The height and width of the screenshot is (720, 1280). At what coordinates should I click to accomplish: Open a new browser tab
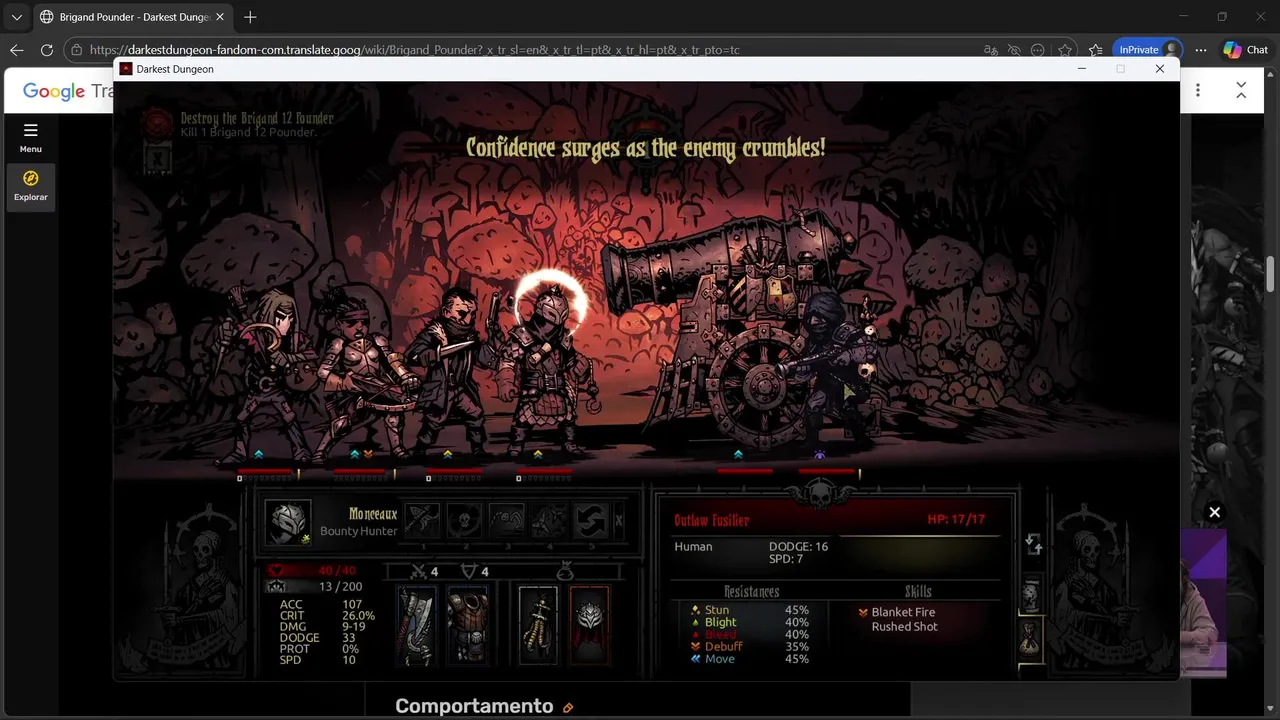pyautogui.click(x=250, y=17)
